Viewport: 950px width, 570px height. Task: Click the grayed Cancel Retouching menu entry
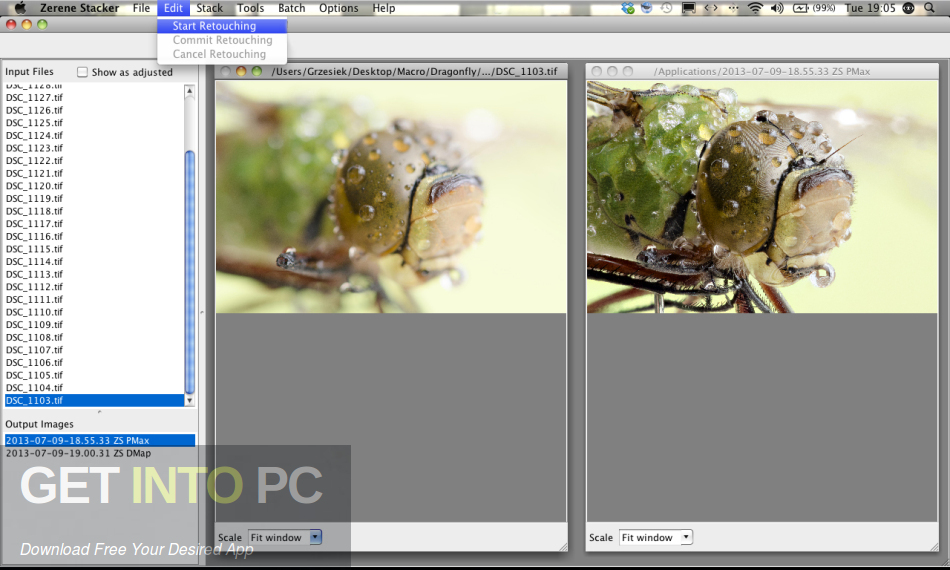222,54
